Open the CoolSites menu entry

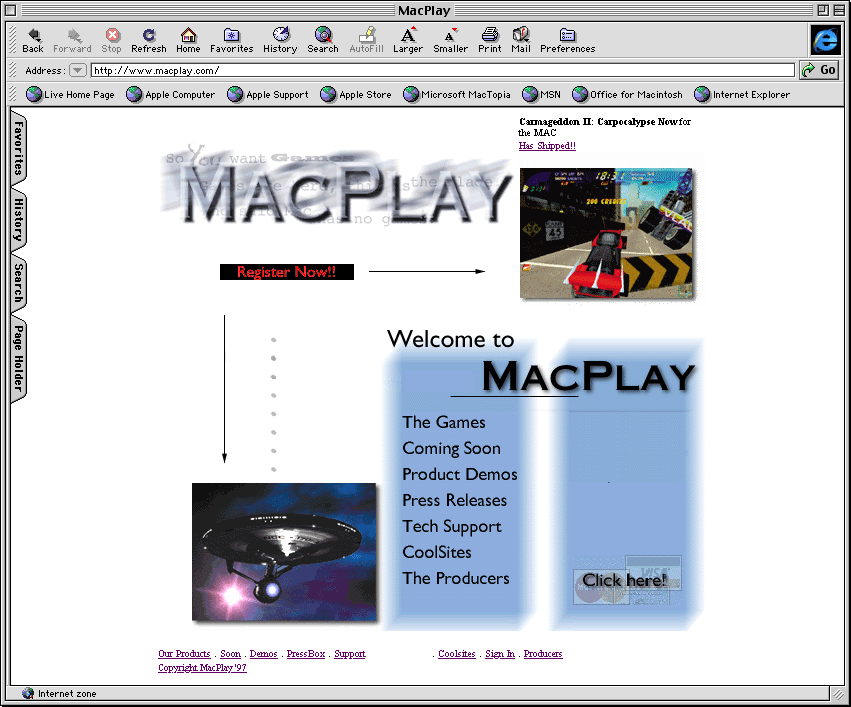(437, 552)
